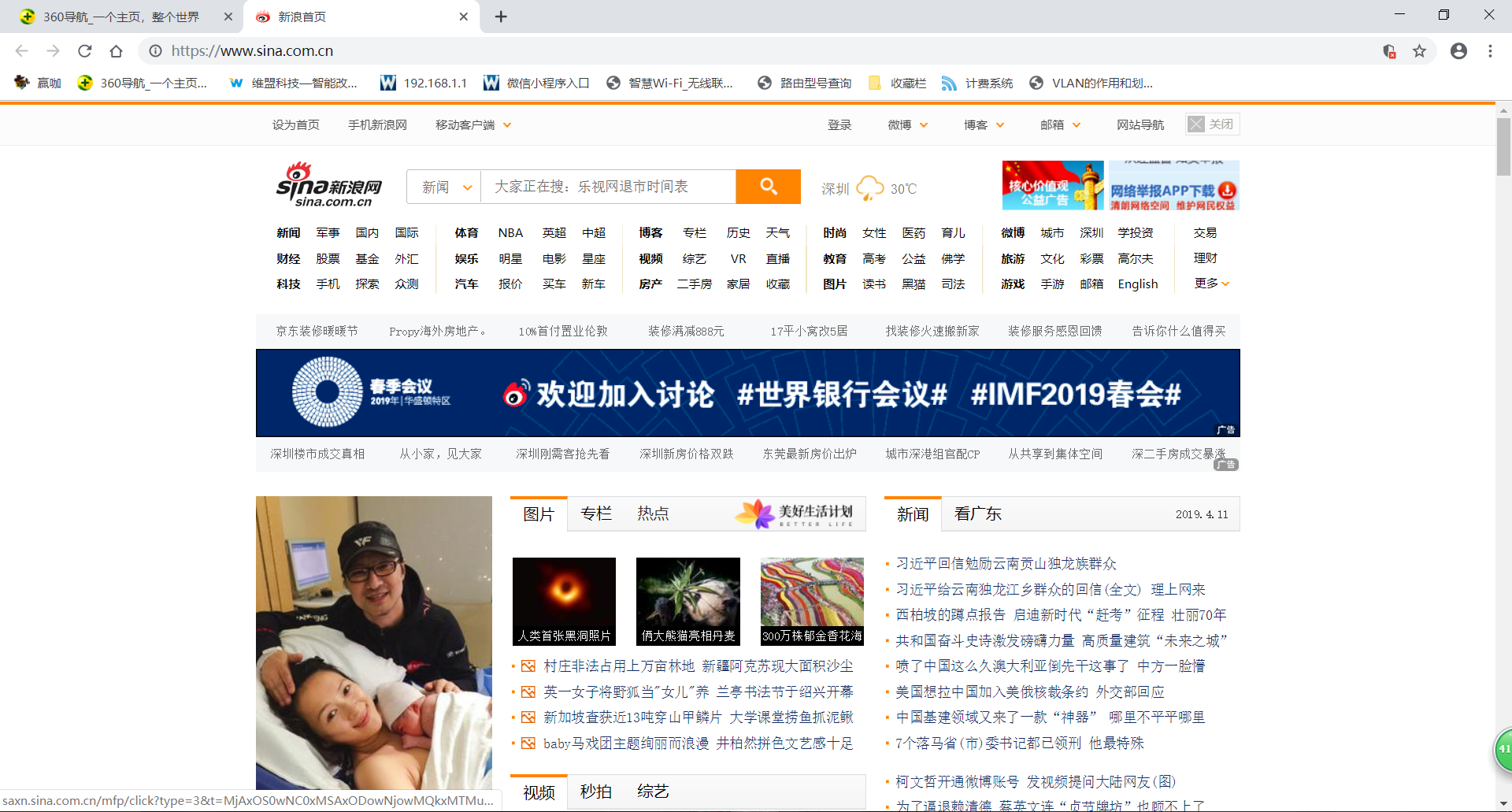Click the browser back arrow
1512x812 pixels.
point(21,51)
